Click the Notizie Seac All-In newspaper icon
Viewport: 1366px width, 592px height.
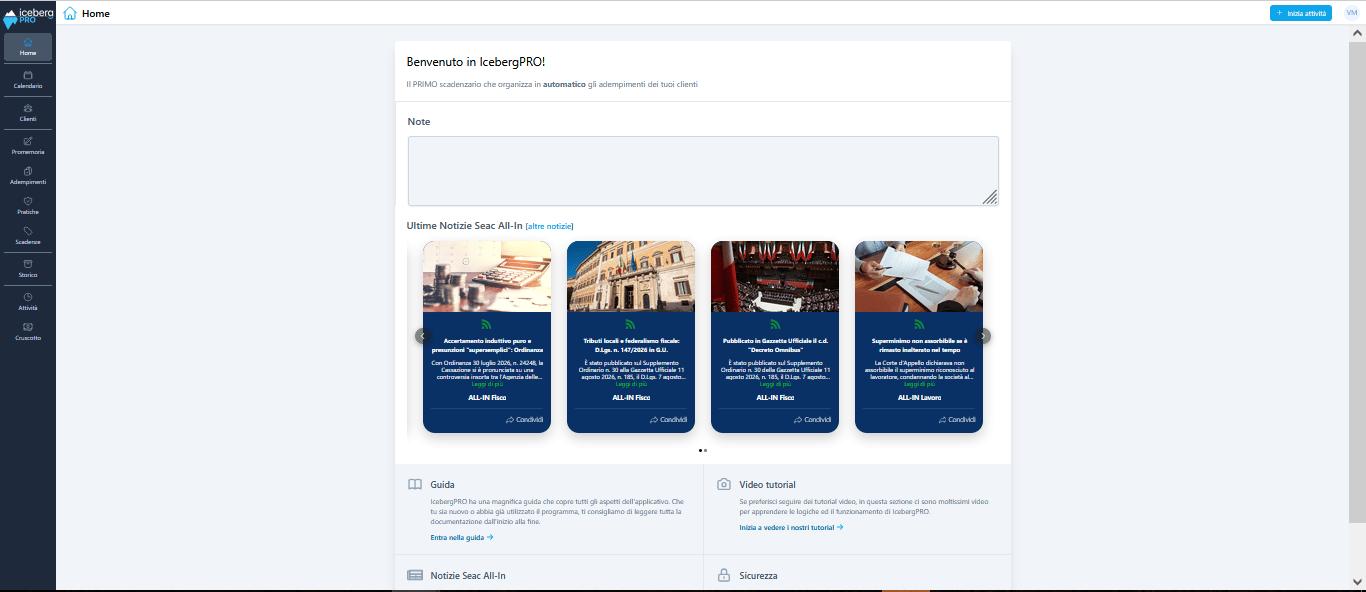click(415, 575)
